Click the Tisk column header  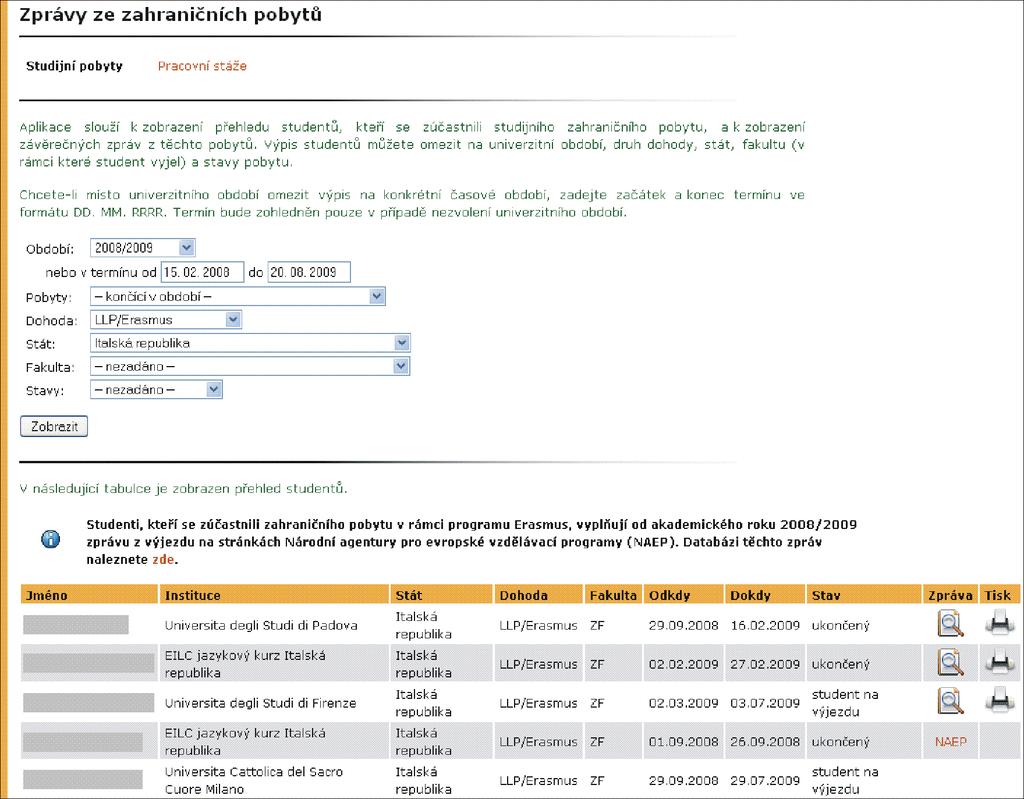pos(999,595)
